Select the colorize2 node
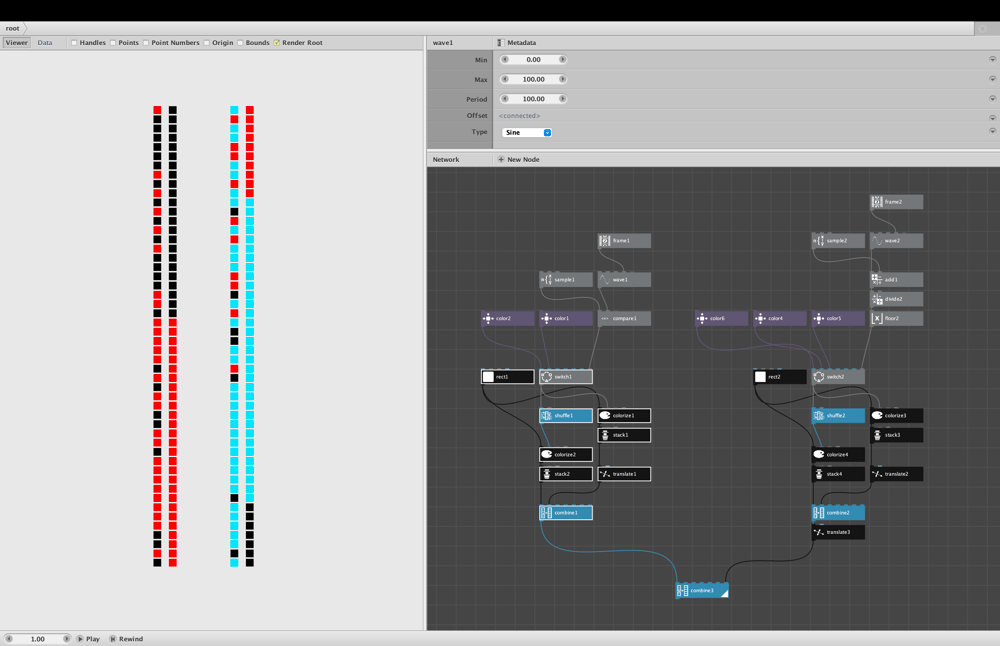The height and width of the screenshot is (646, 1000). pyautogui.click(x=566, y=455)
